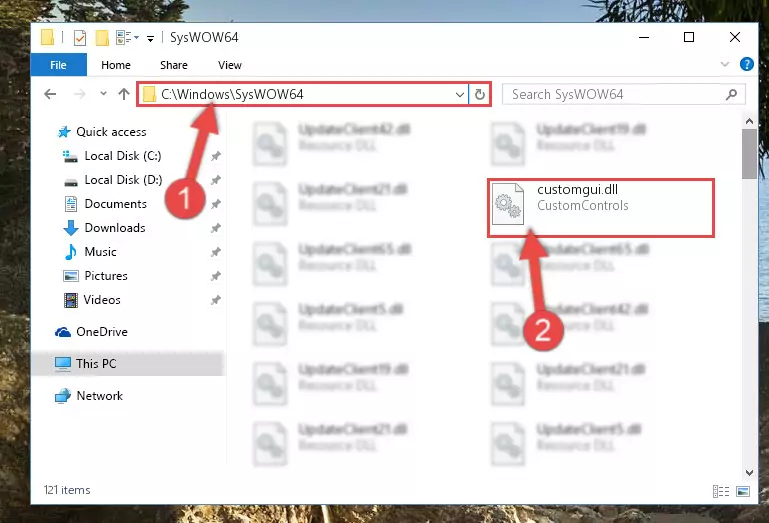Expand the ribbon with the chevron
The width and height of the screenshot is (769, 523).
[x=725, y=64]
